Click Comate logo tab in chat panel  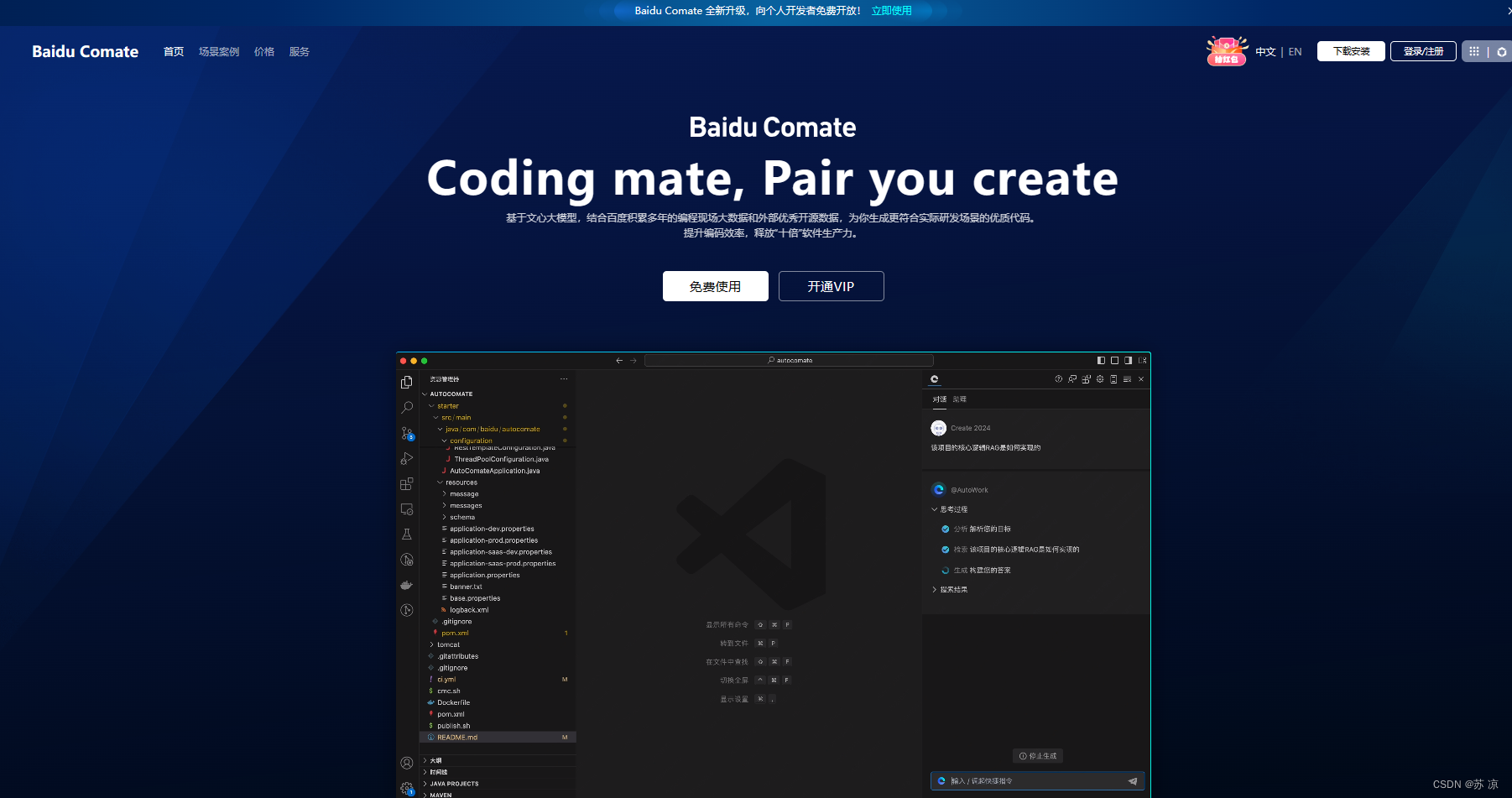pyautogui.click(x=934, y=379)
